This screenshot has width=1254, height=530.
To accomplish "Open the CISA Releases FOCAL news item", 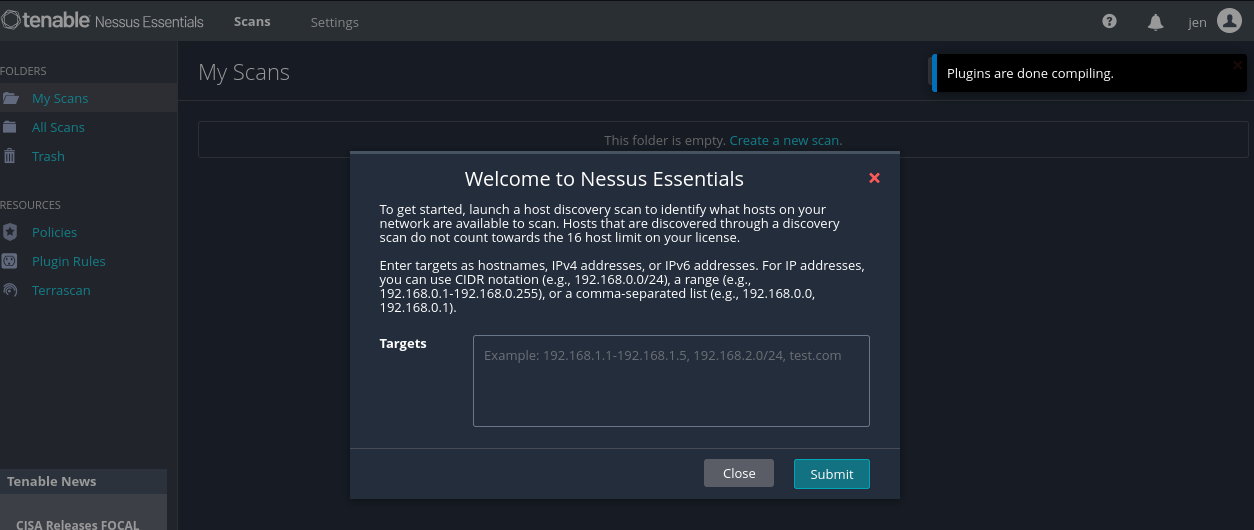I will pyautogui.click(x=78, y=524).
